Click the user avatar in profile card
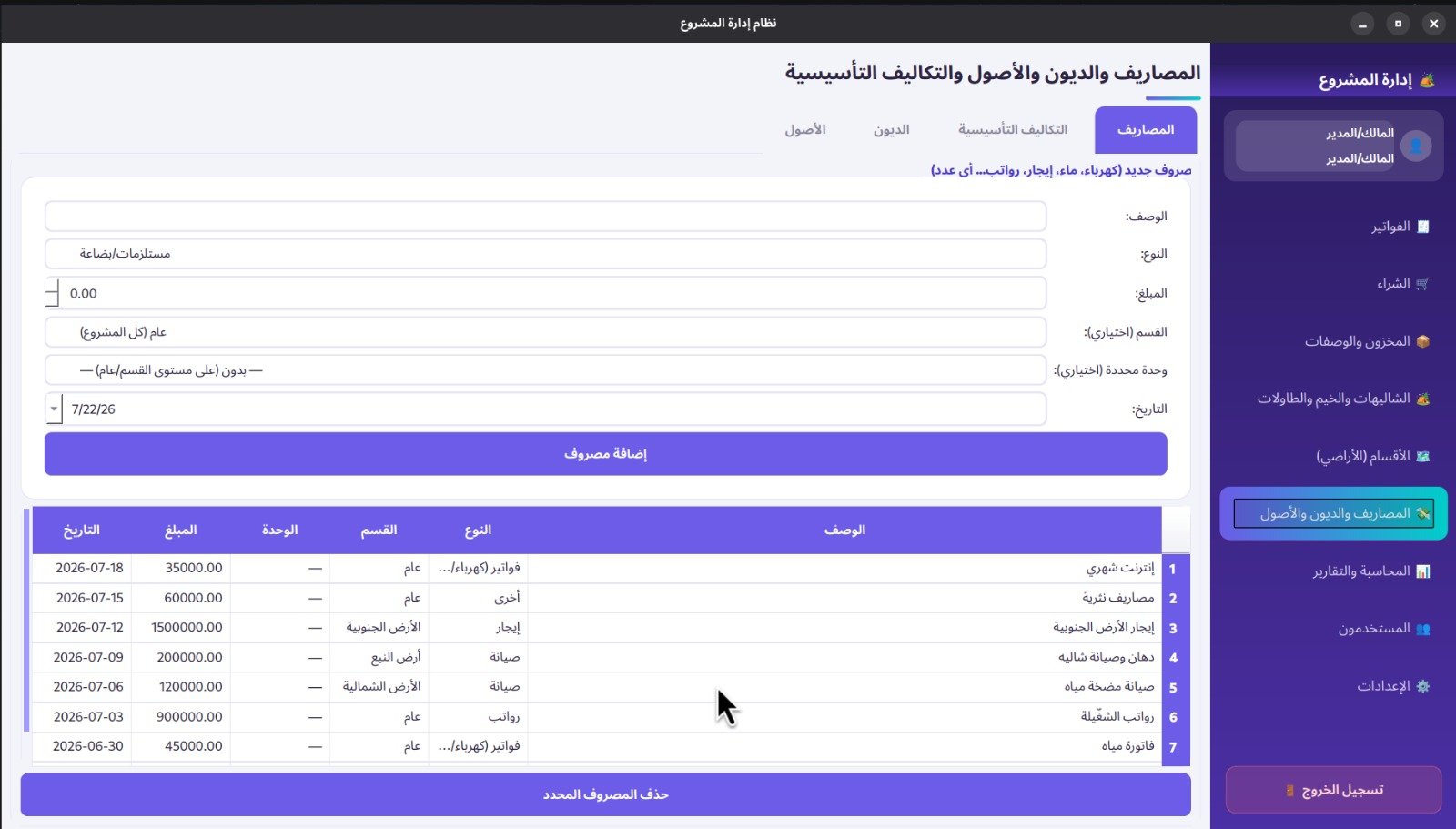This screenshot has width=1456, height=829. tap(1416, 146)
